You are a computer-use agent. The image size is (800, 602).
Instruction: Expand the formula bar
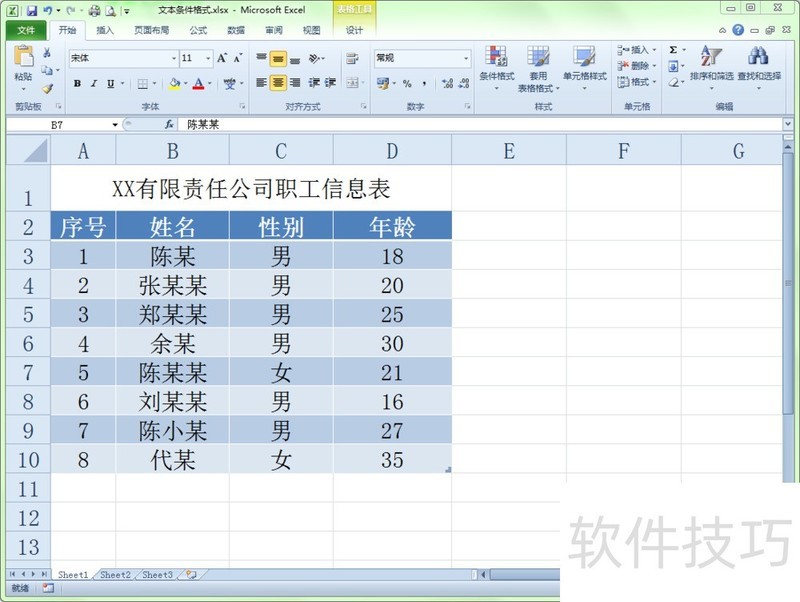click(x=788, y=124)
